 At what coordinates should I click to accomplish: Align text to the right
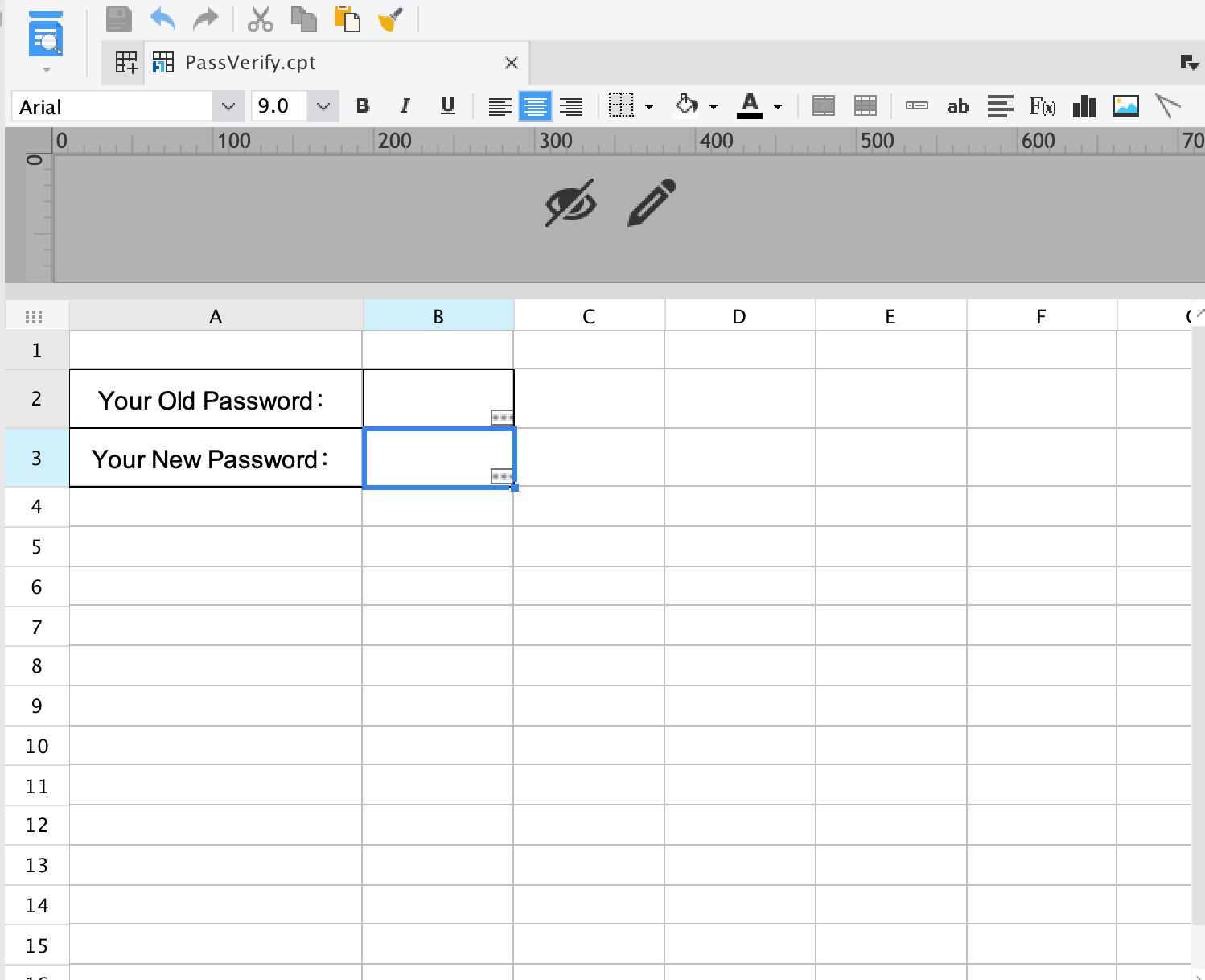point(571,106)
